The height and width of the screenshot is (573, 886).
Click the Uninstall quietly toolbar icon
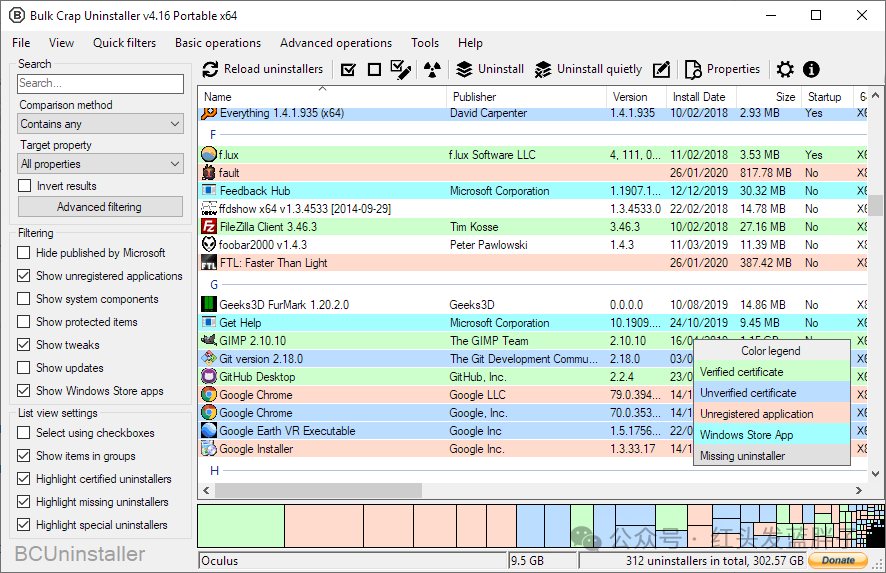point(542,70)
